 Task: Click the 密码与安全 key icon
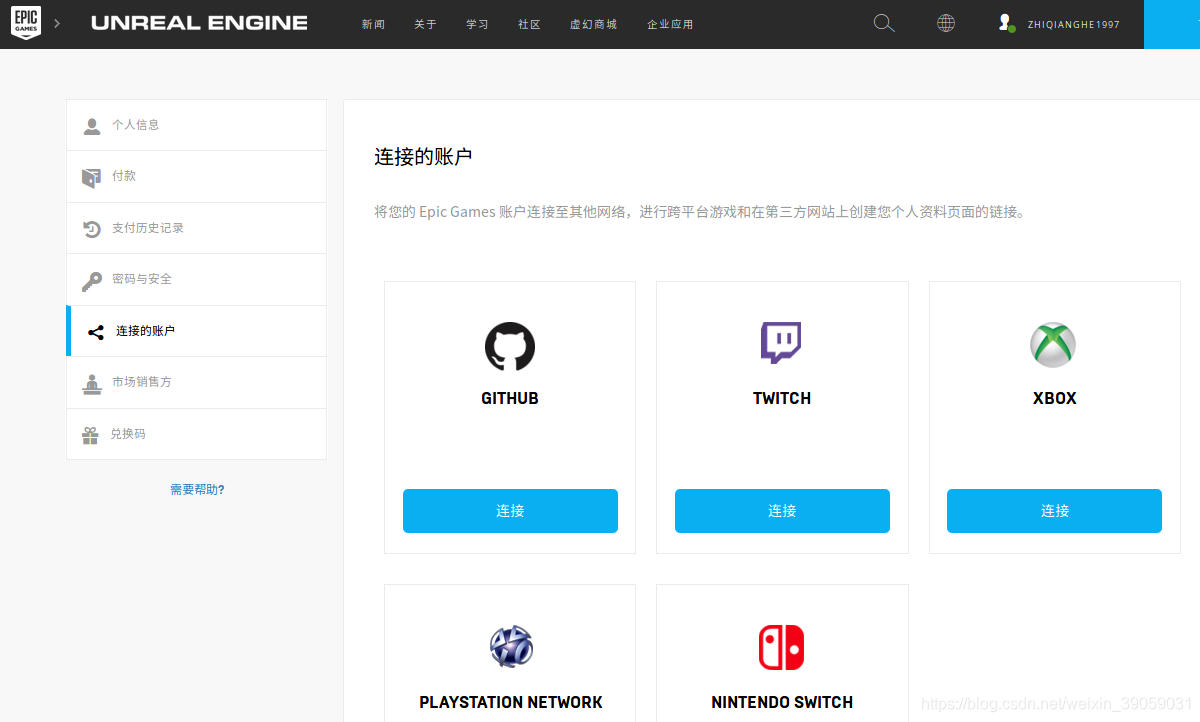coord(92,281)
